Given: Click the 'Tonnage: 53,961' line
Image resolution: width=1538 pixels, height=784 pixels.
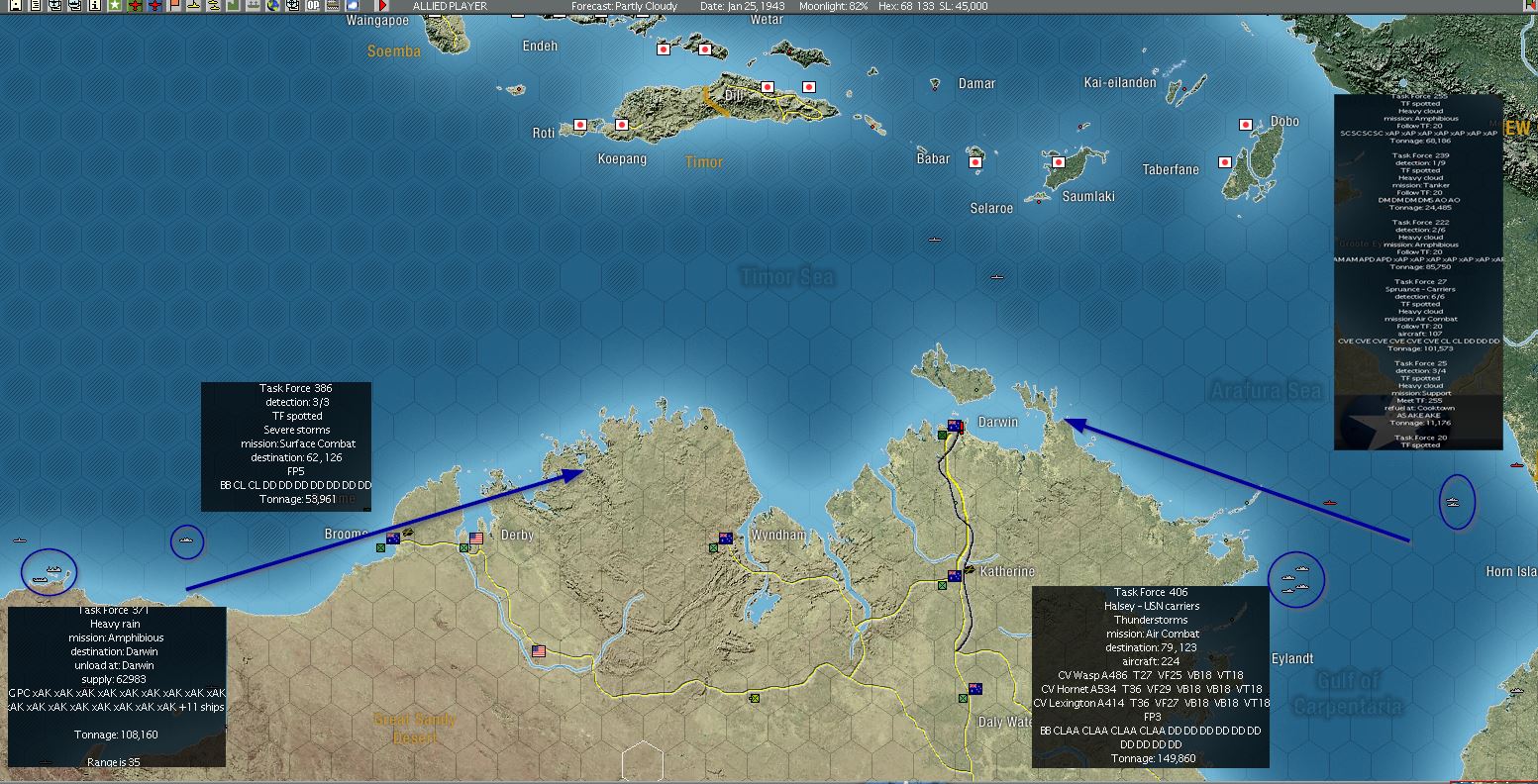Looking at the screenshot, I should click(x=296, y=500).
